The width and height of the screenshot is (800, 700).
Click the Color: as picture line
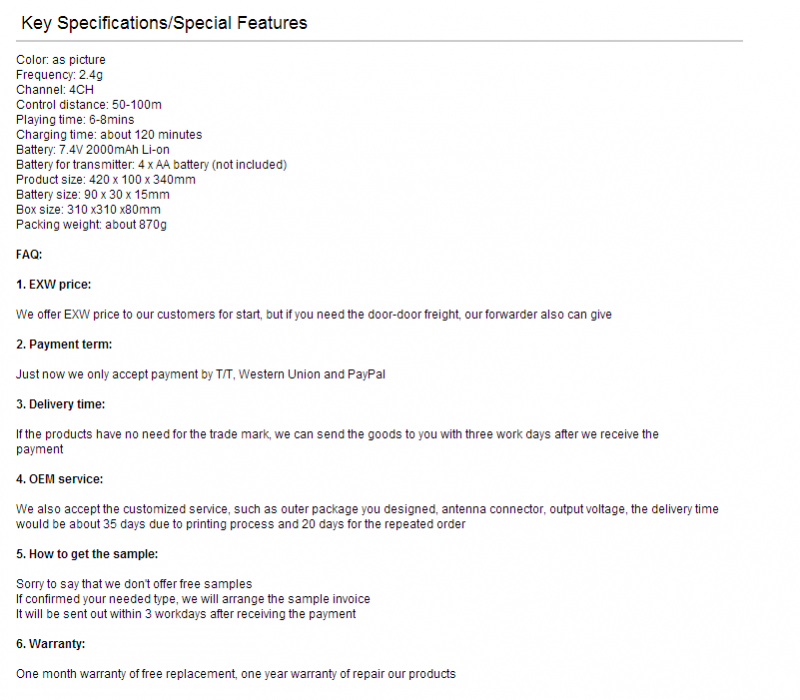[x=61, y=60]
